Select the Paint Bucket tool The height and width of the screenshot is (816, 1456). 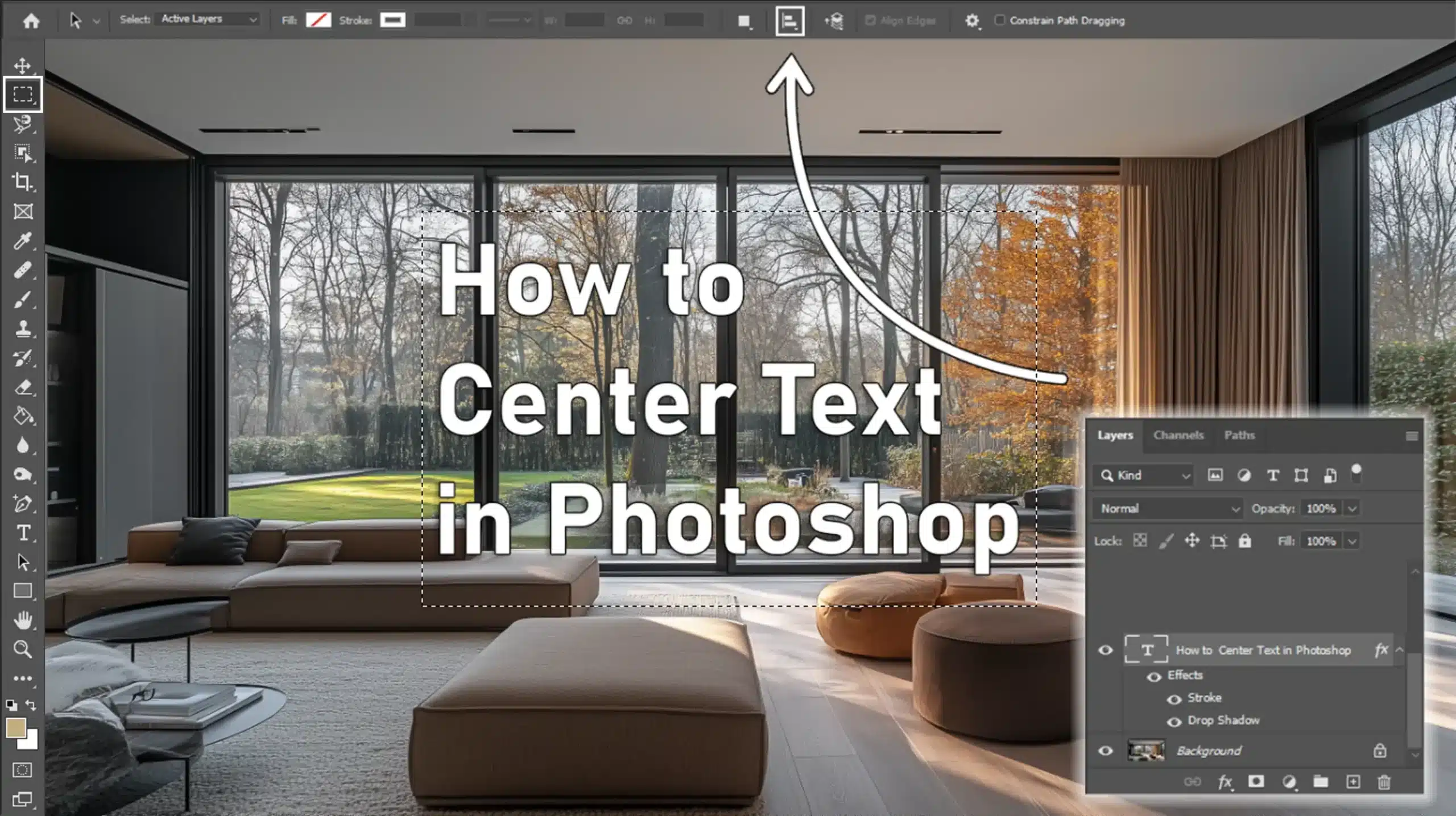pos(23,416)
